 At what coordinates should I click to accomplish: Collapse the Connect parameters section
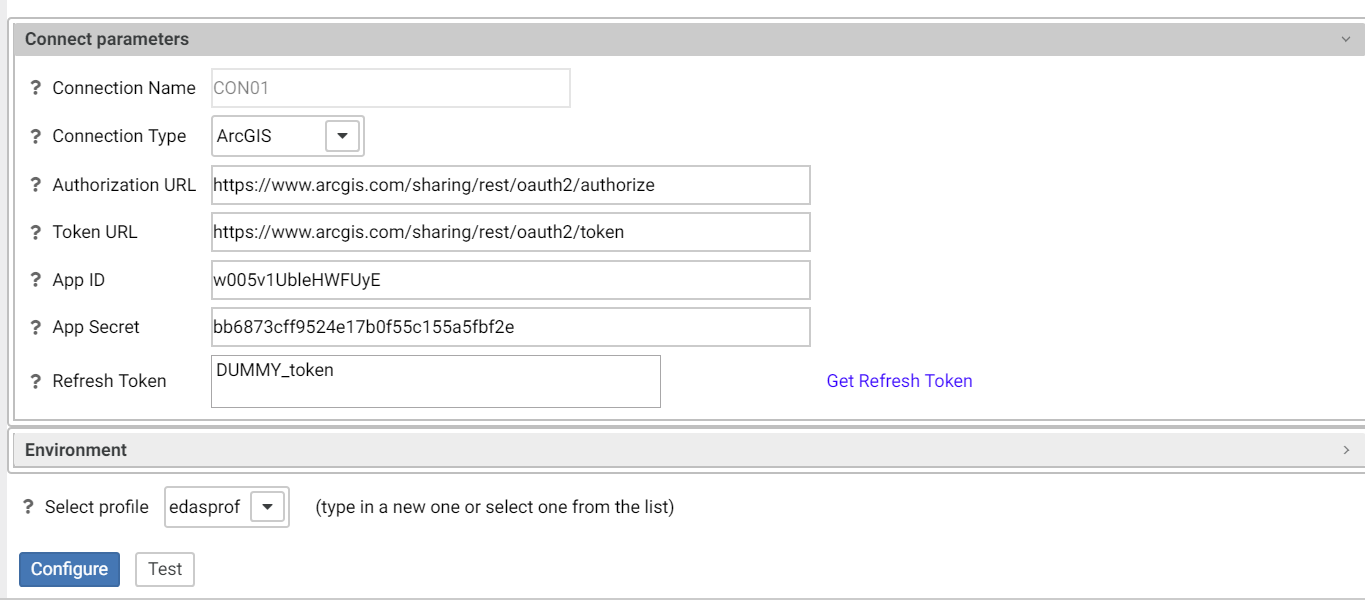1345,40
